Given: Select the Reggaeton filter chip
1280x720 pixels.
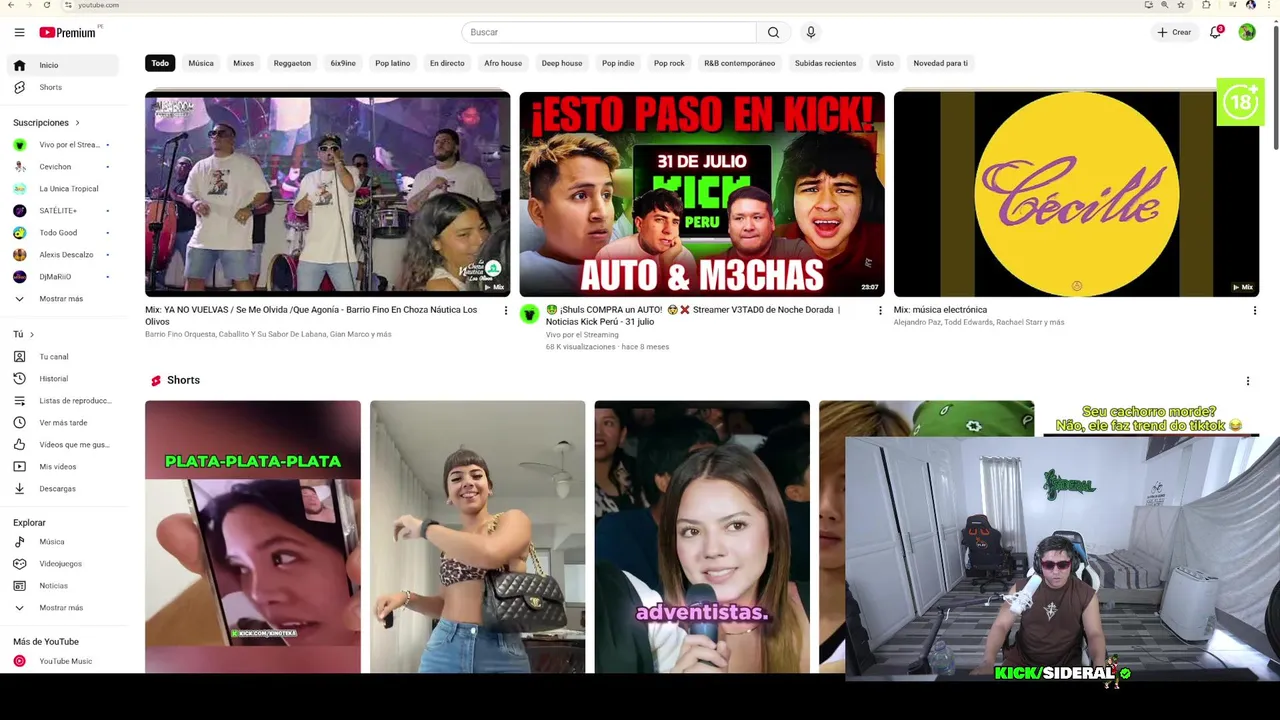Looking at the screenshot, I should (x=292, y=63).
